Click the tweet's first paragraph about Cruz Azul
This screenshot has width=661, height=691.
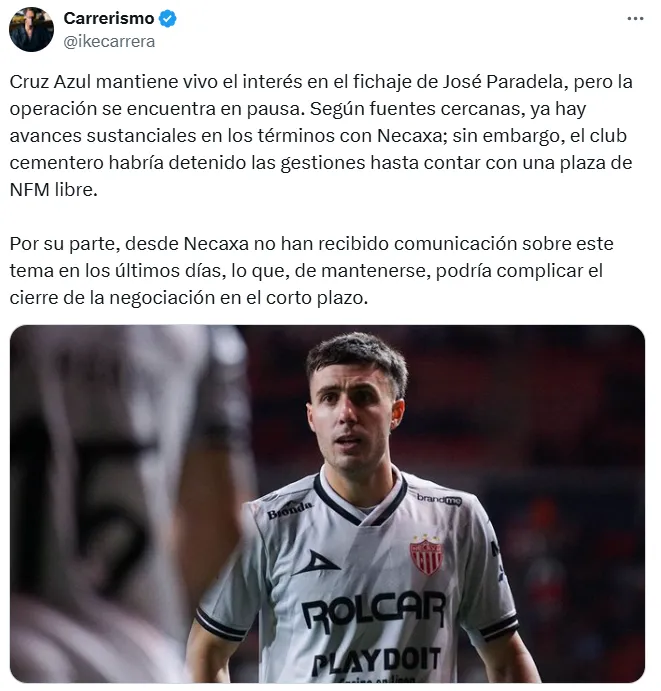[321, 136]
